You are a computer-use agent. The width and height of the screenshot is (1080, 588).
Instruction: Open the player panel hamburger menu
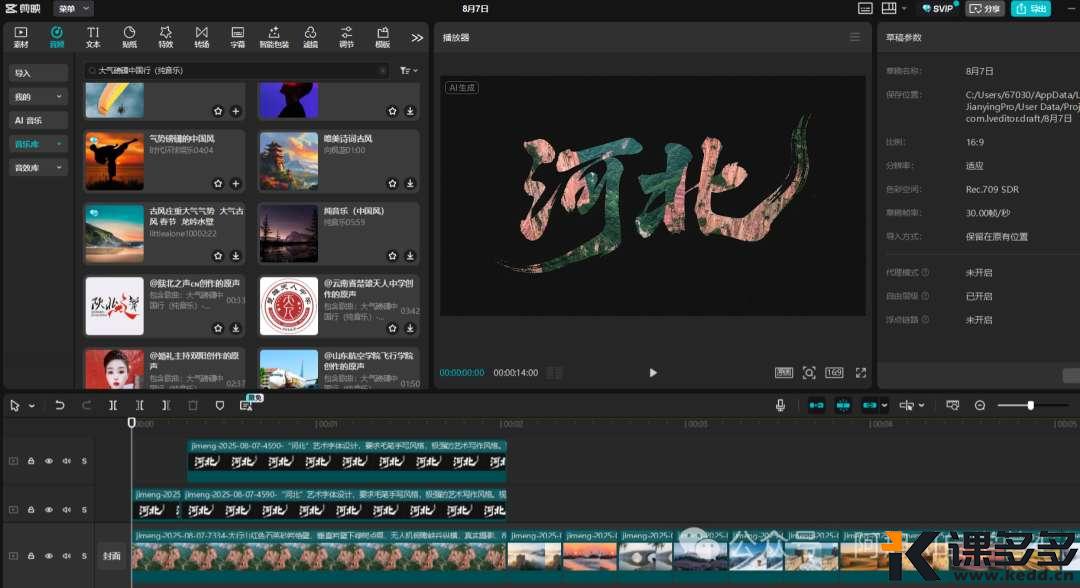click(x=855, y=37)
